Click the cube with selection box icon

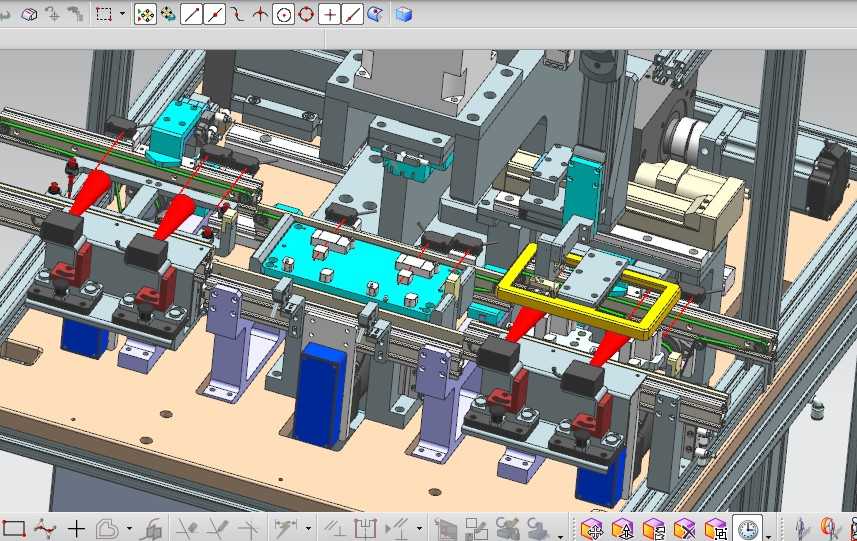tap(715, 529)
